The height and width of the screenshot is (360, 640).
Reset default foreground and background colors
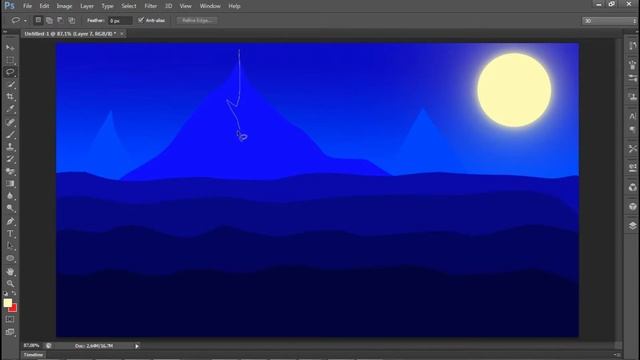pos(5,293)
